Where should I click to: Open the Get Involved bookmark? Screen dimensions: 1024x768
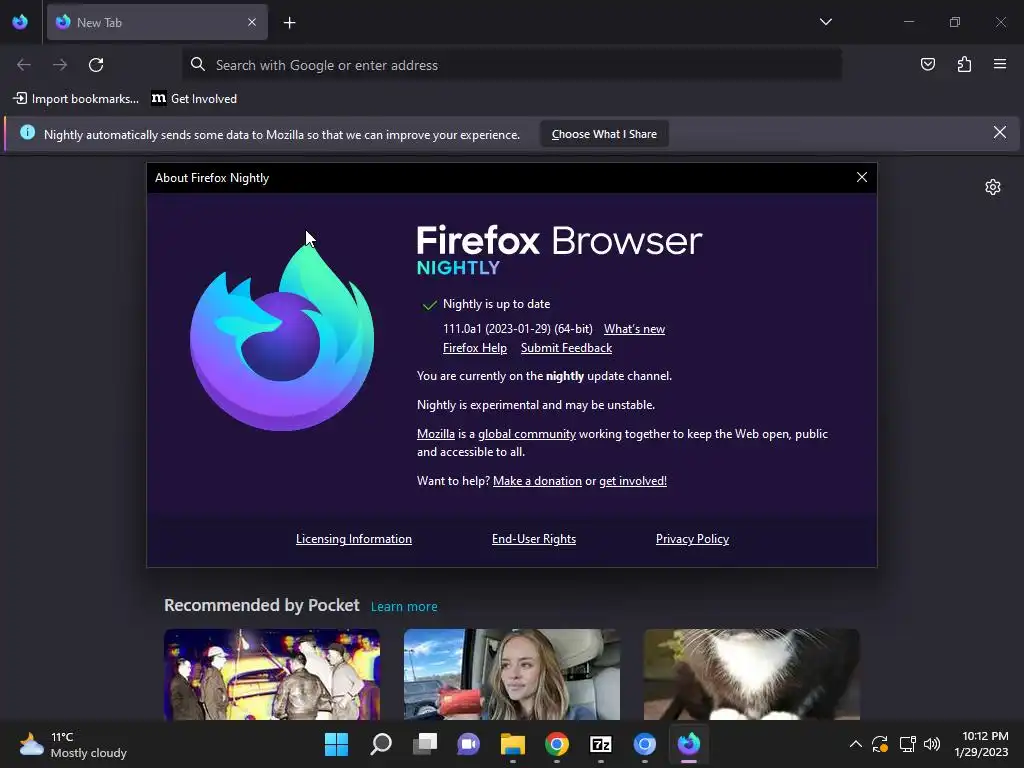[x=195, y=99]
